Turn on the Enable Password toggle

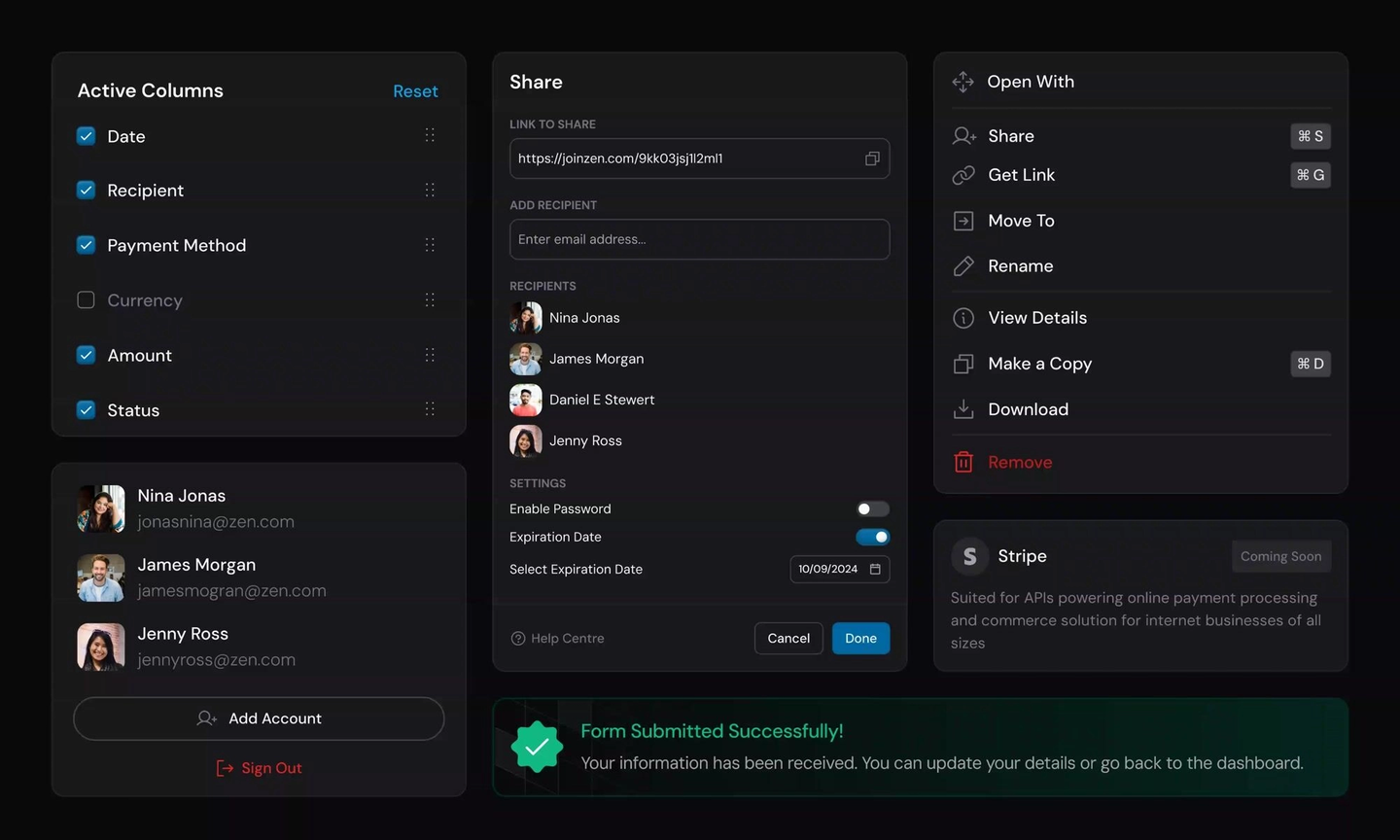(872, 508)
